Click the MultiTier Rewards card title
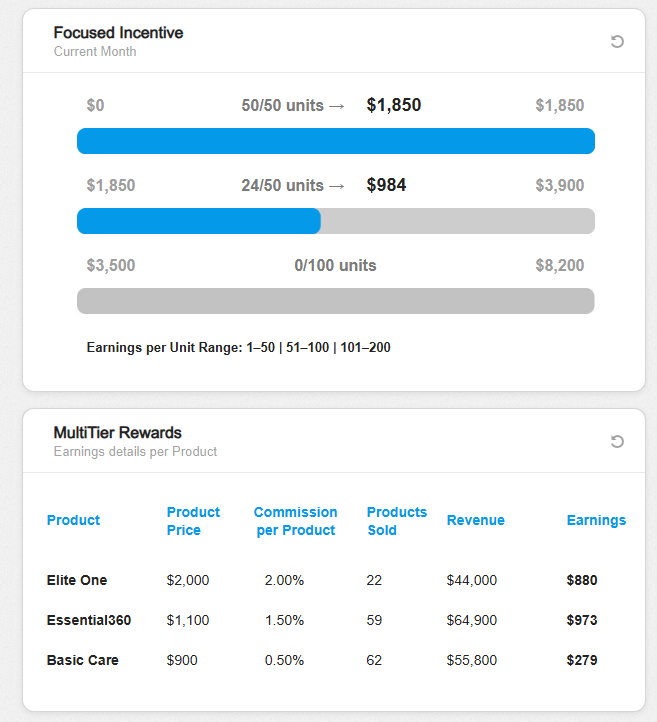Viewport: 657px width, 722px height. pos(117,433)
